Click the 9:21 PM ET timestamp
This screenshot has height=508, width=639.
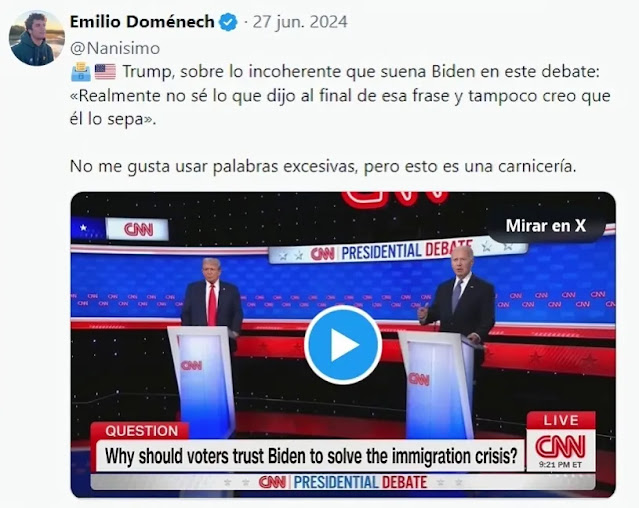point(560,465)
